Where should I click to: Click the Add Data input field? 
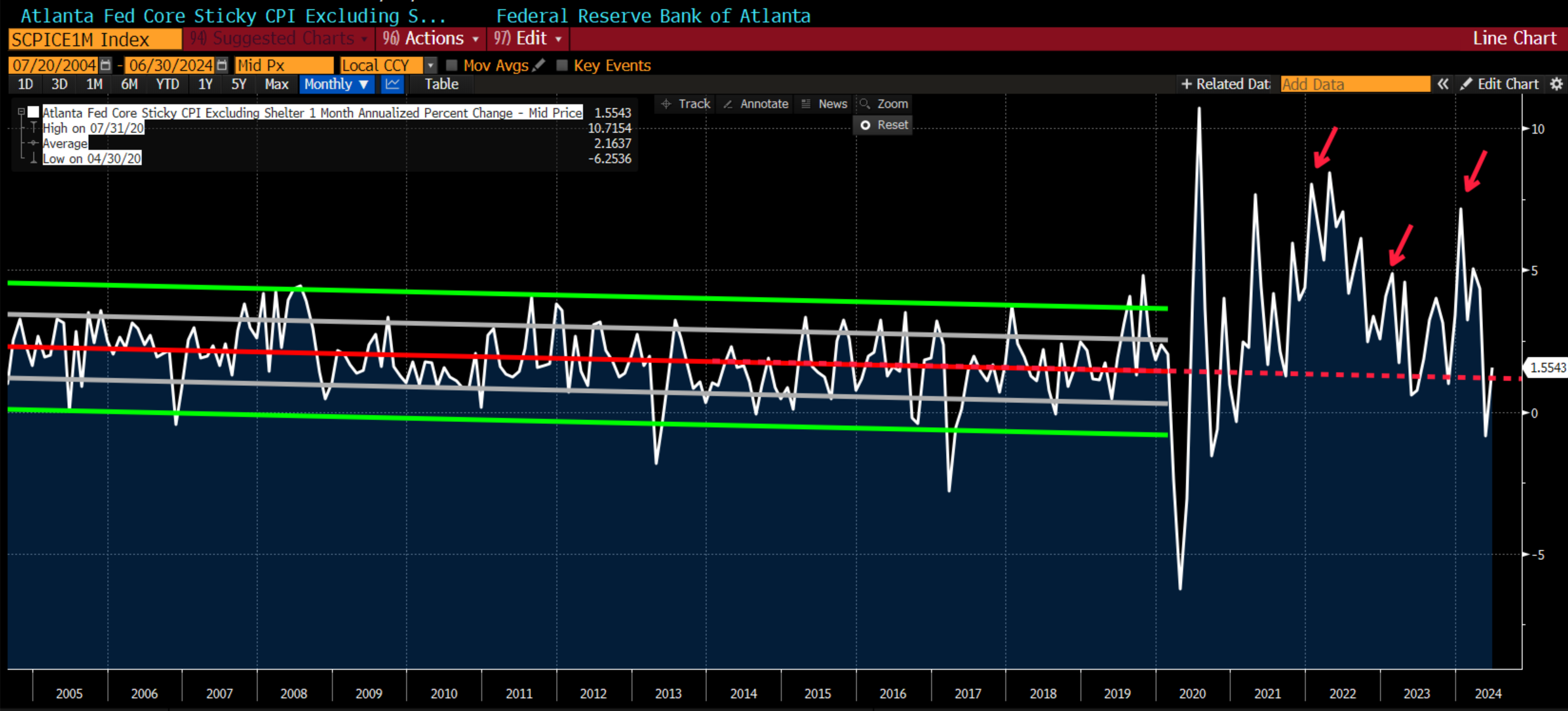[1355, 84]
